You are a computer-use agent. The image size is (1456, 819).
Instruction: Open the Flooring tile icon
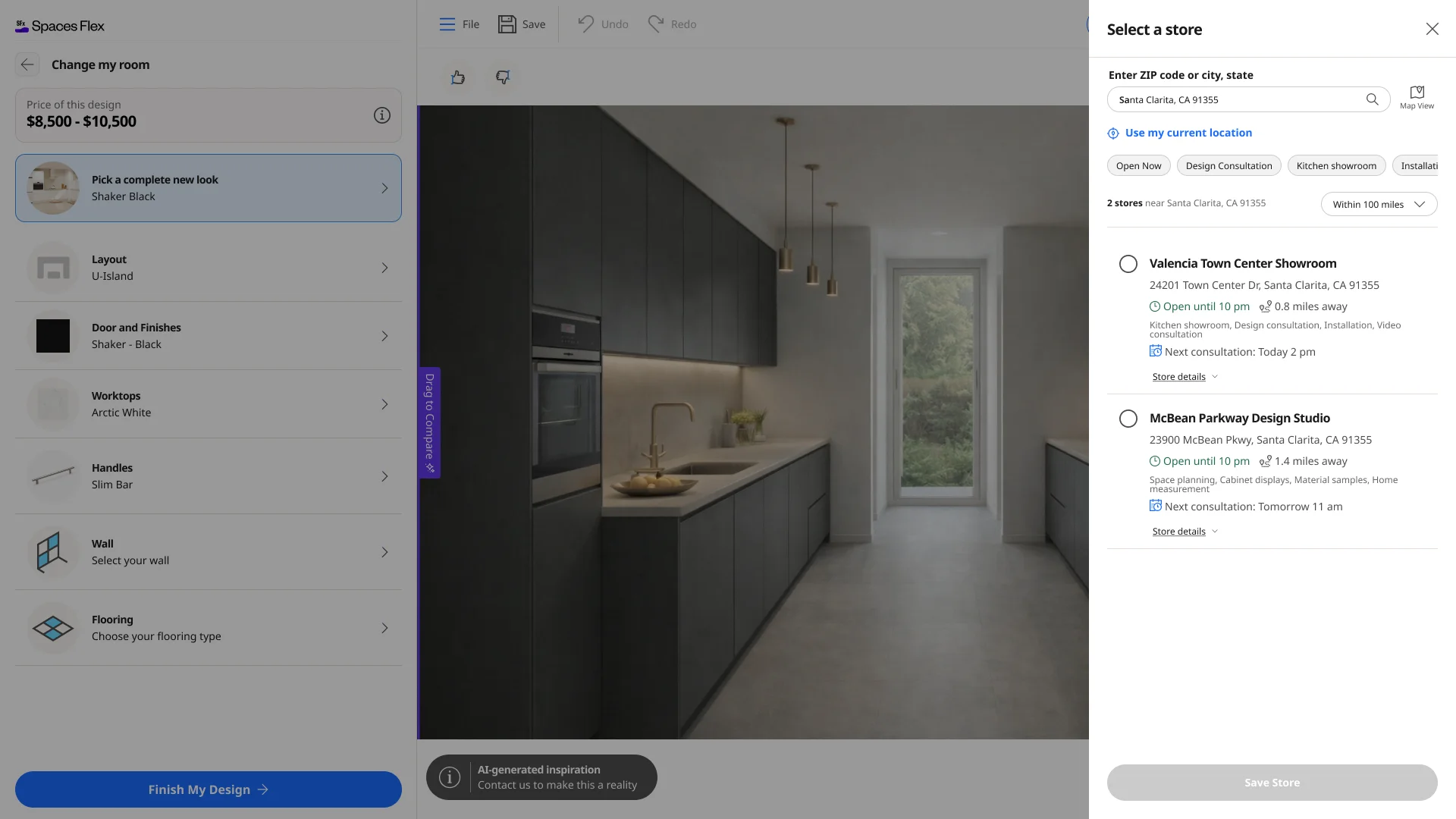tap(53, 628)
